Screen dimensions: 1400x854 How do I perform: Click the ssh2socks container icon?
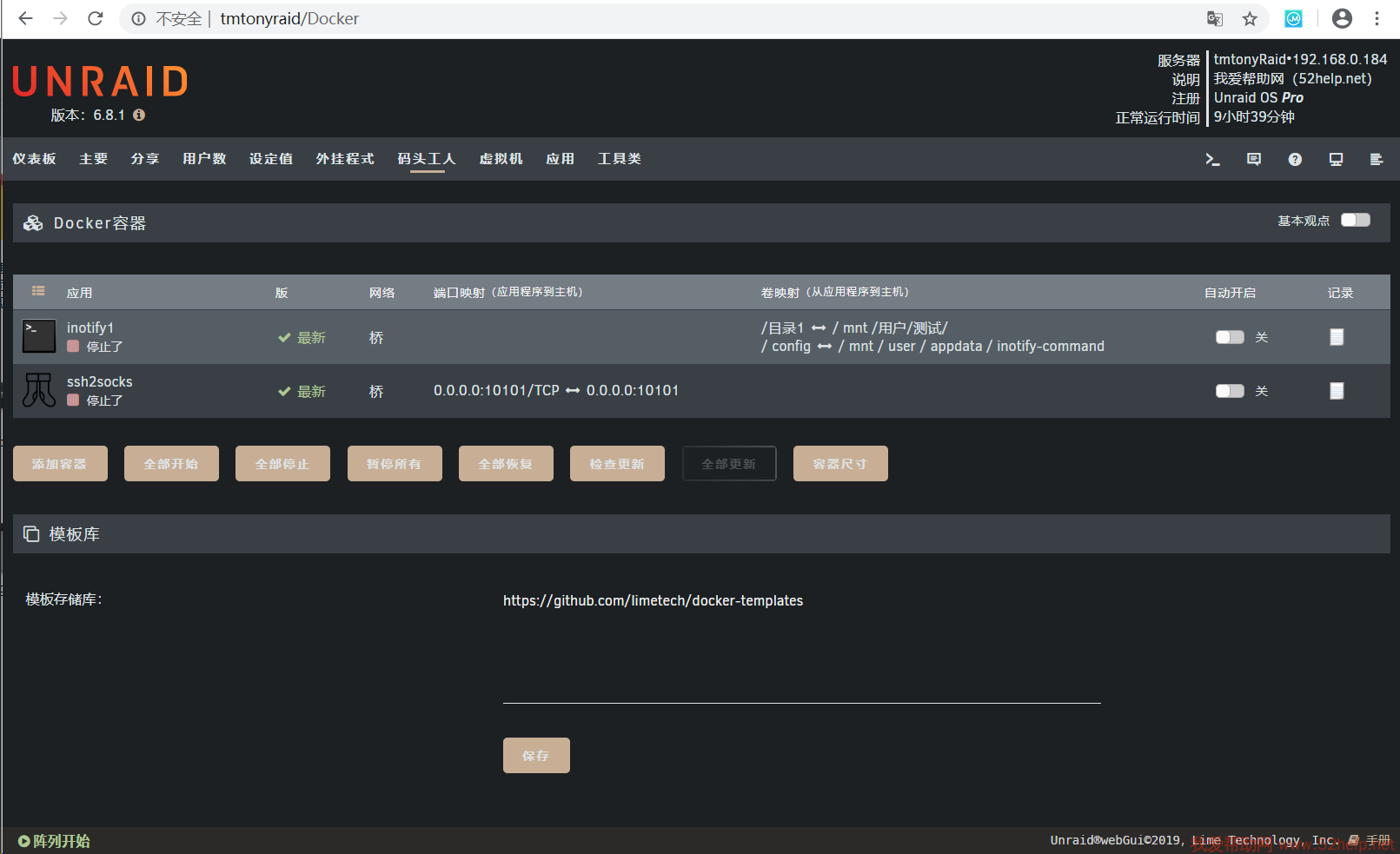coord(39,390)
